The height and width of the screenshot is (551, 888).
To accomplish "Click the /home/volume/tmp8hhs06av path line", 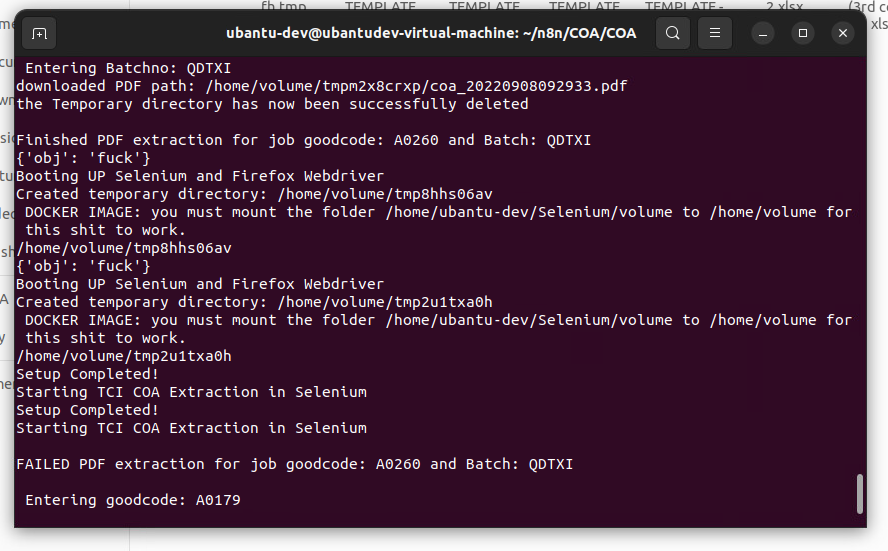I will coord(124,248).
